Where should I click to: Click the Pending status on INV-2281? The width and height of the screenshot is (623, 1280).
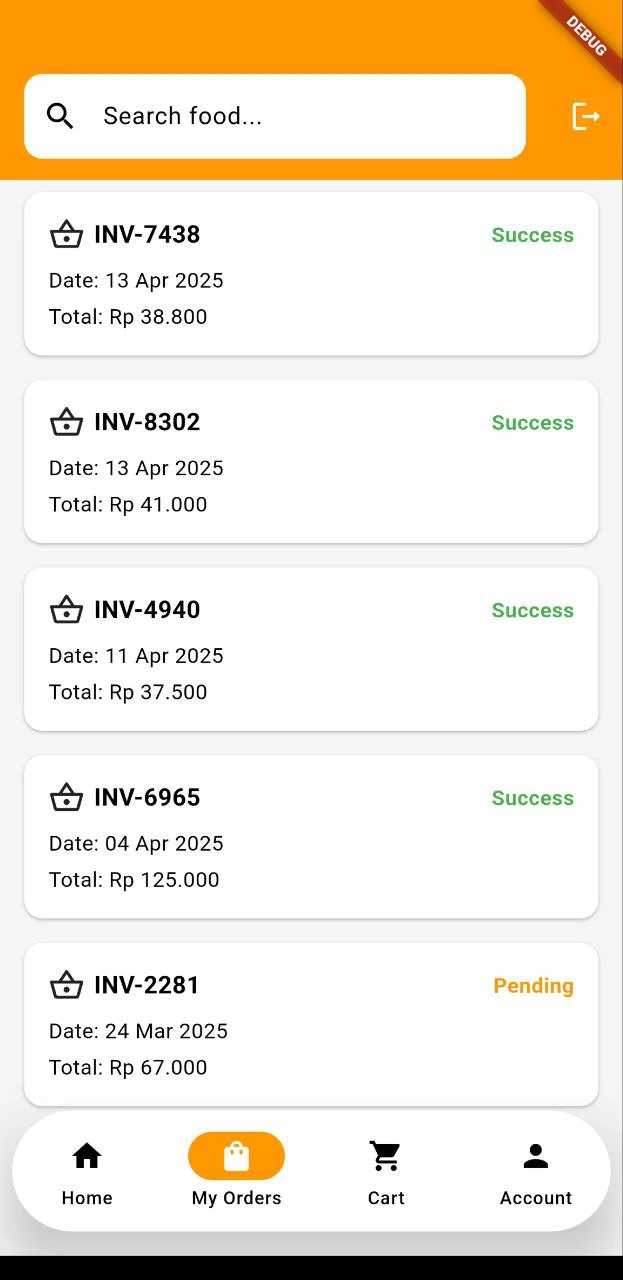pos(533,986)
